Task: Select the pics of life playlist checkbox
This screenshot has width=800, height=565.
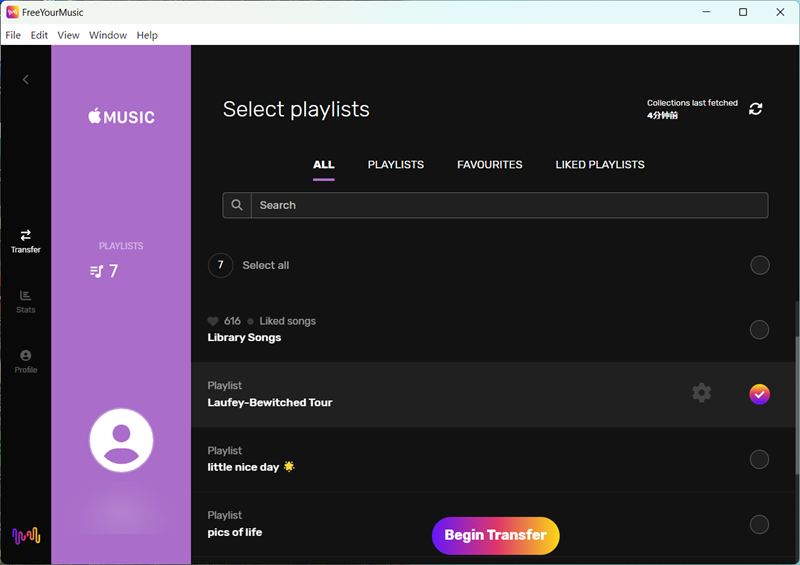Action: coord(759,524)
